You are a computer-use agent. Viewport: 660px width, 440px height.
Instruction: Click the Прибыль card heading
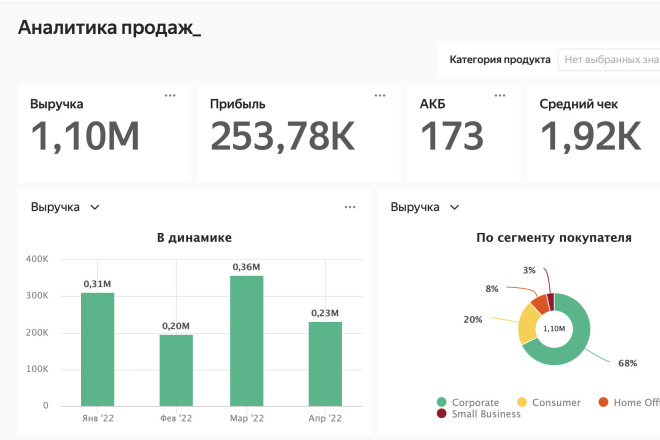(238, 104)
